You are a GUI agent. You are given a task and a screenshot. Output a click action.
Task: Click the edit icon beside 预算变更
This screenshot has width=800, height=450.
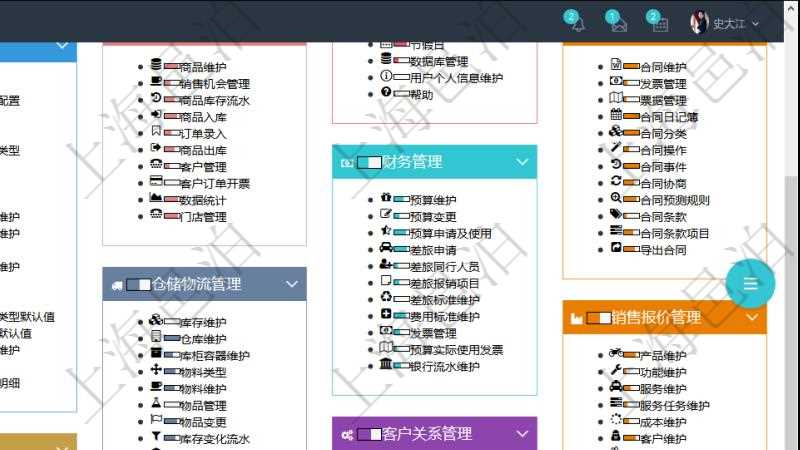click(386, 214)
